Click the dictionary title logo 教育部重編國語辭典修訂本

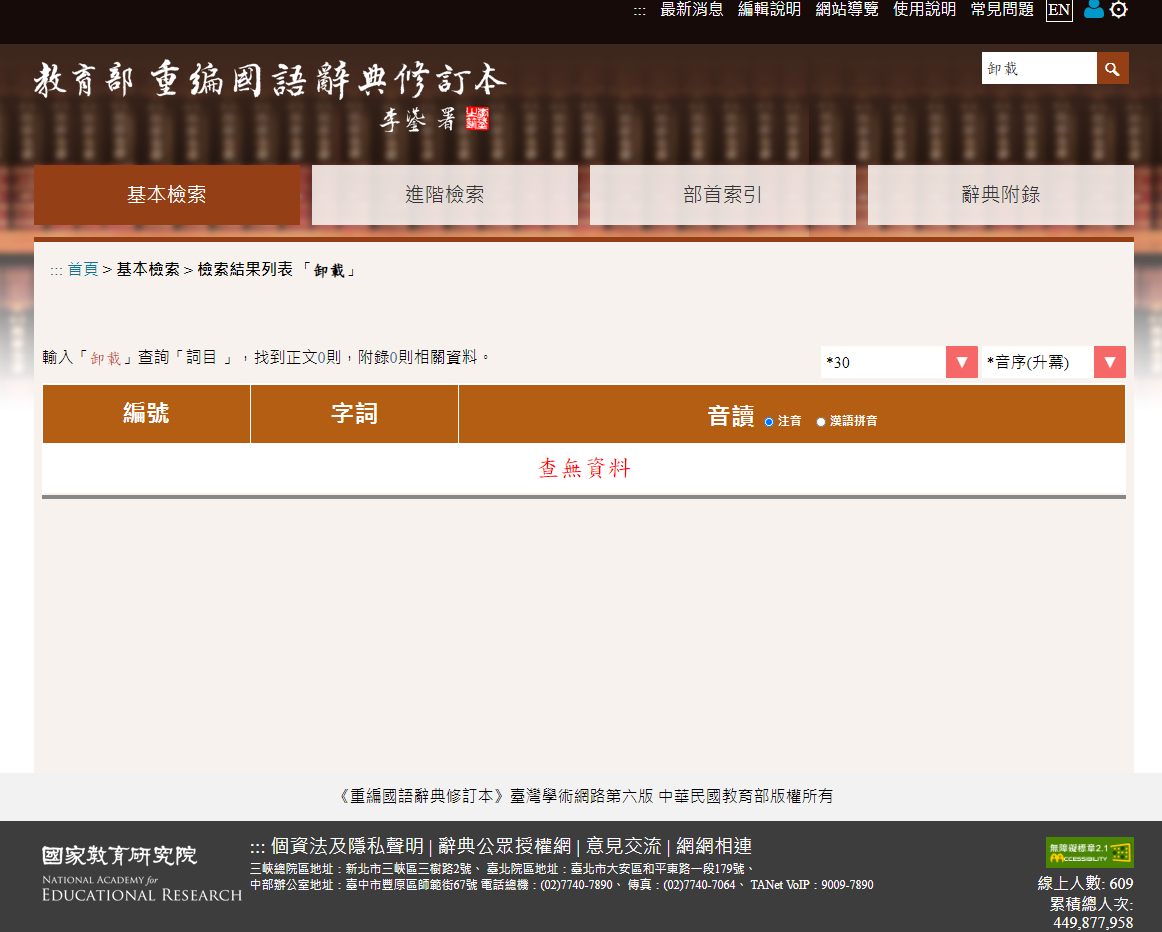[x=270, y=95]
